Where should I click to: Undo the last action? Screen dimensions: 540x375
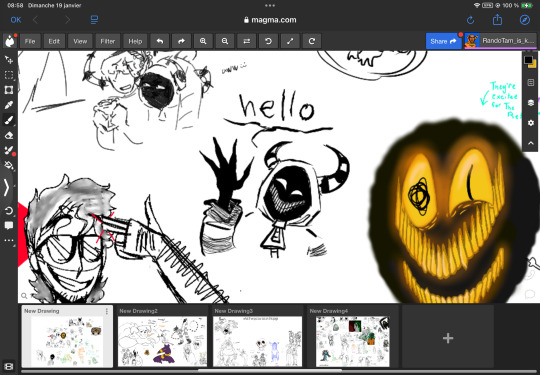[160, 41]
